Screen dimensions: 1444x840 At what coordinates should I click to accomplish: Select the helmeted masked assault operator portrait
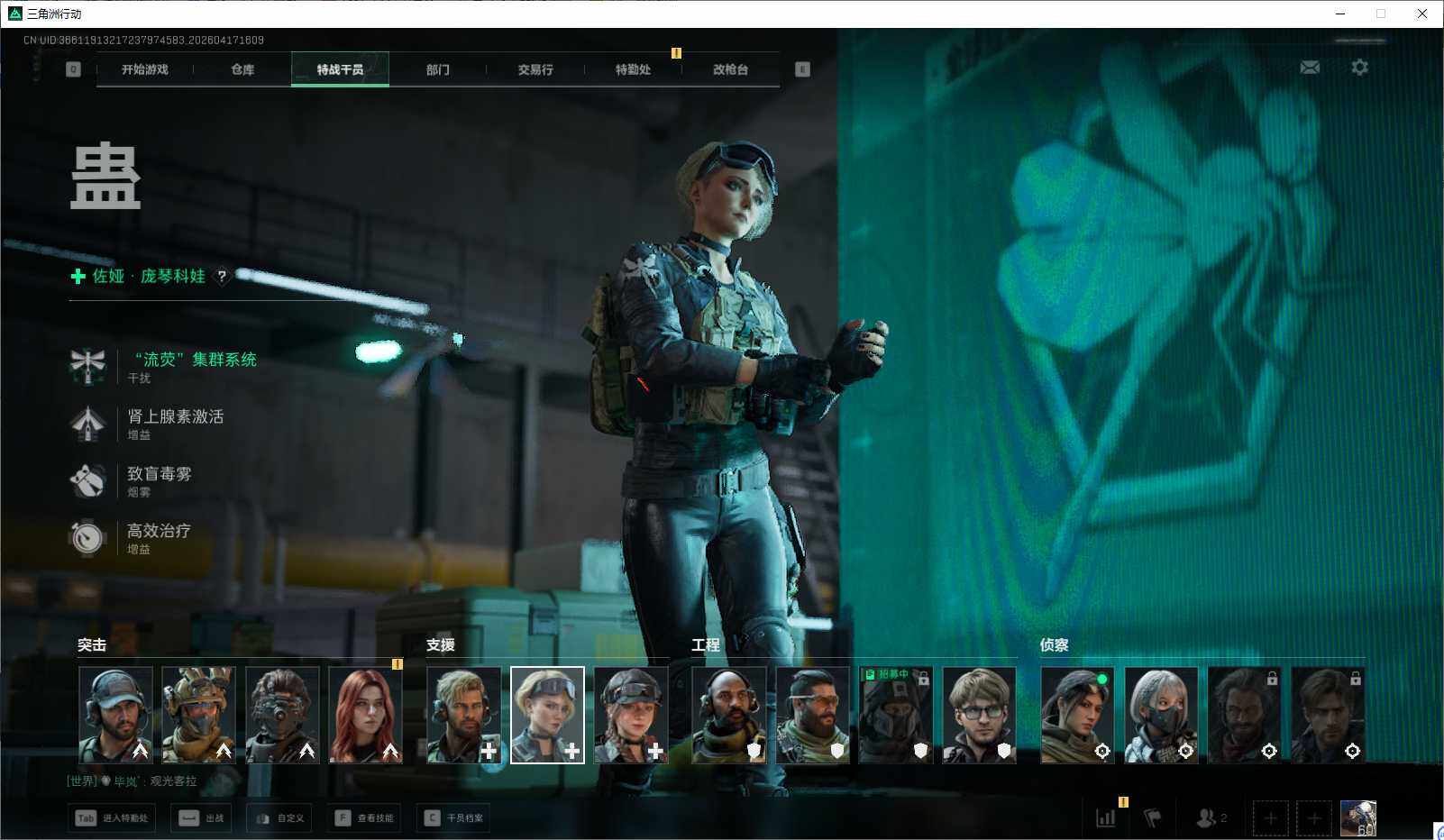(199, 715)
